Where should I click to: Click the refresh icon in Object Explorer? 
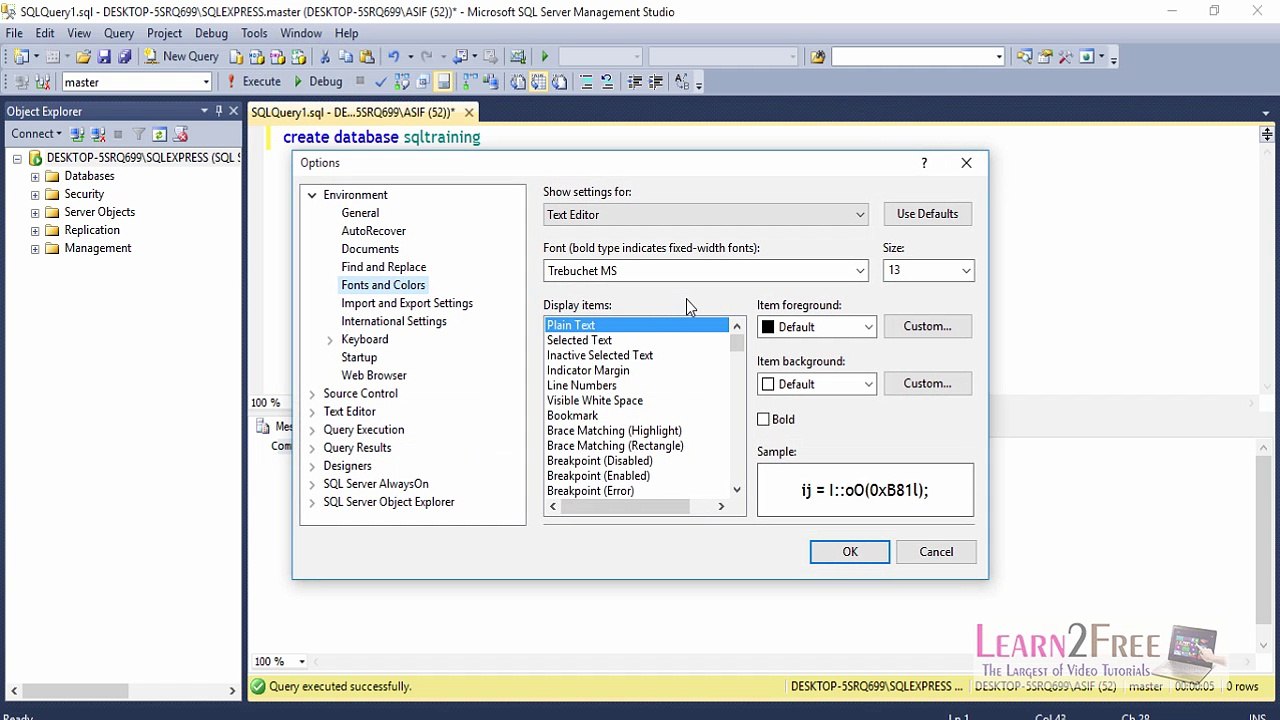159,134
